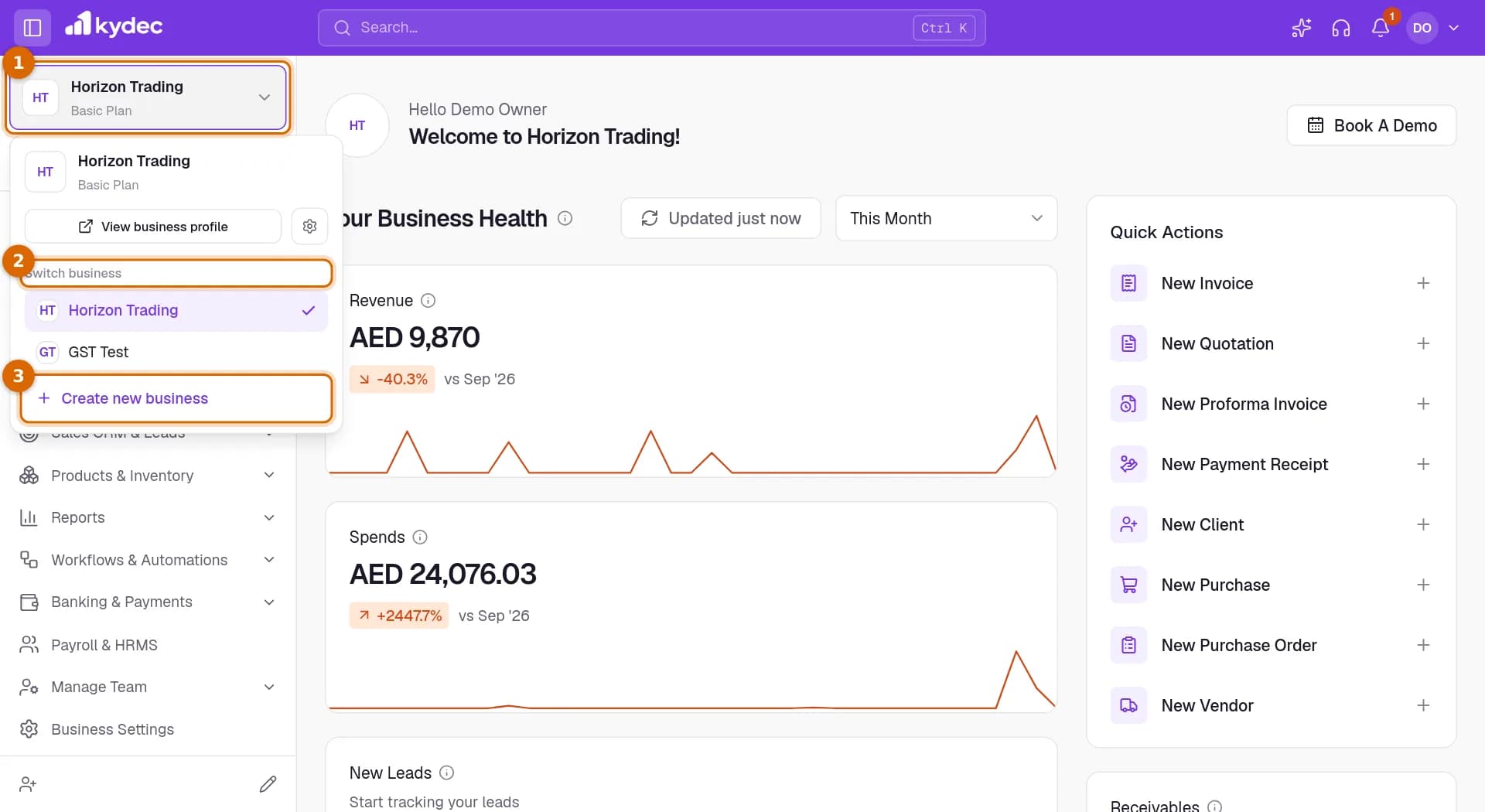Screen dimensions: 1485x812
Task: Click the edit pencil icon in sidebar
Action: (x=268, y=784)
